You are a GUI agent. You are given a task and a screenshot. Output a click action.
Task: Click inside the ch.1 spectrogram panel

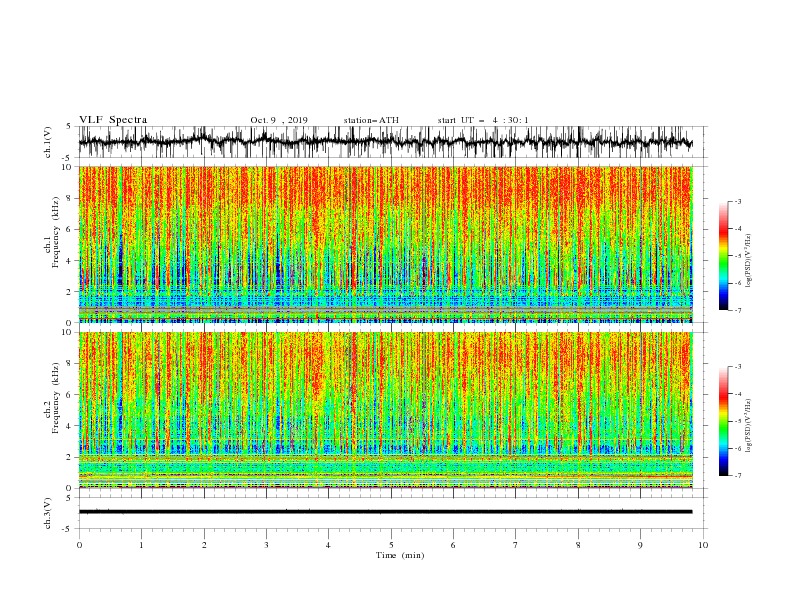pos(385,244)
